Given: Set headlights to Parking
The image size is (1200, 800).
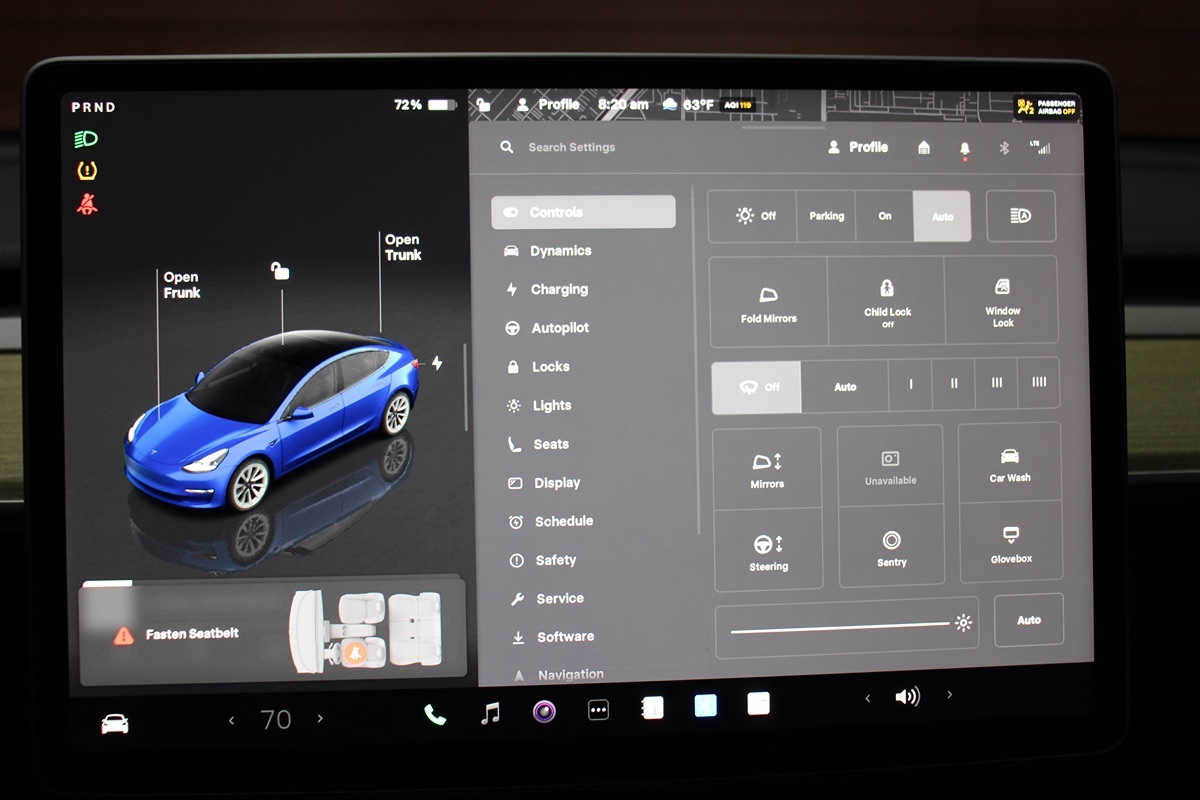Looking at the screenshot, I should (826, 216).
